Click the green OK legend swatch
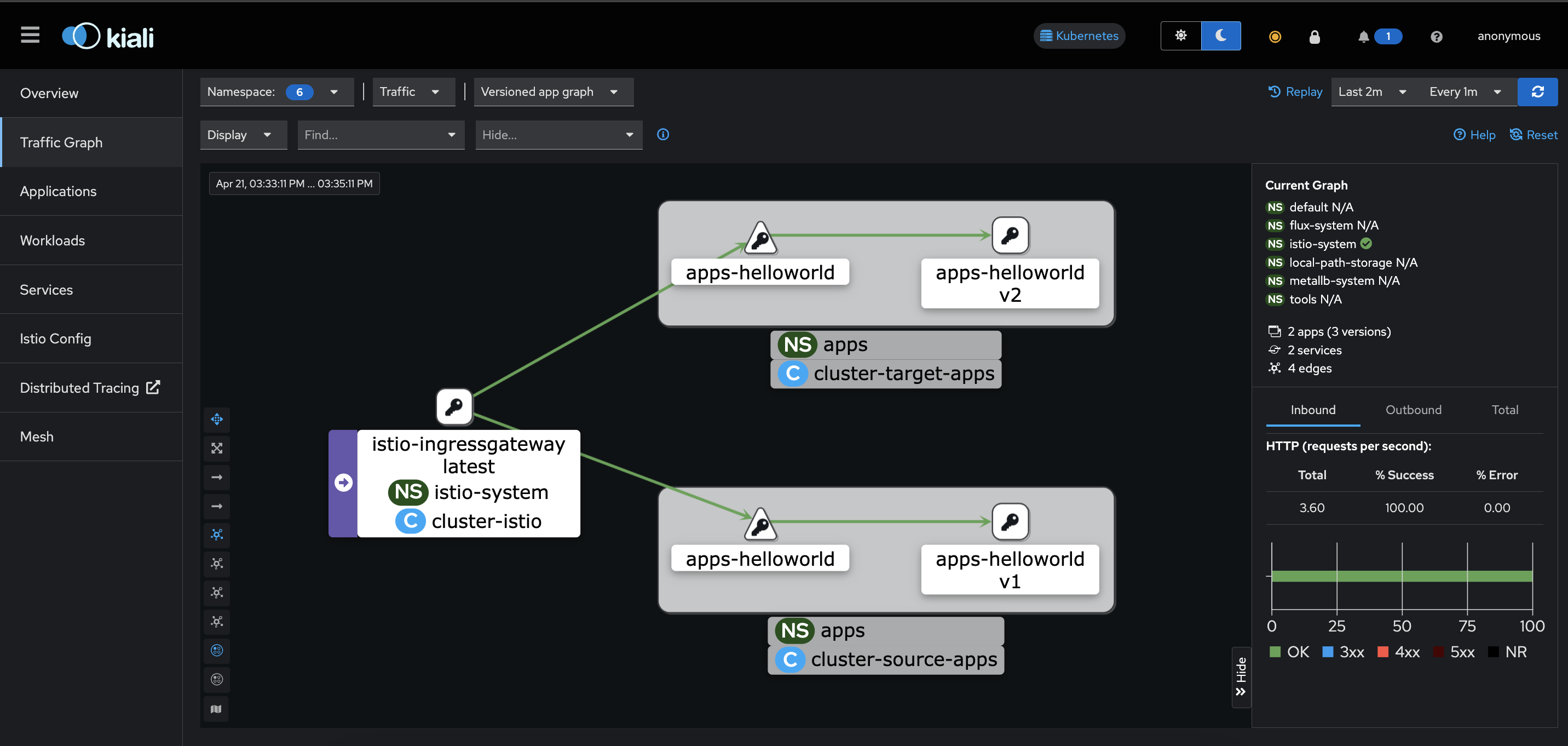 1275,652
